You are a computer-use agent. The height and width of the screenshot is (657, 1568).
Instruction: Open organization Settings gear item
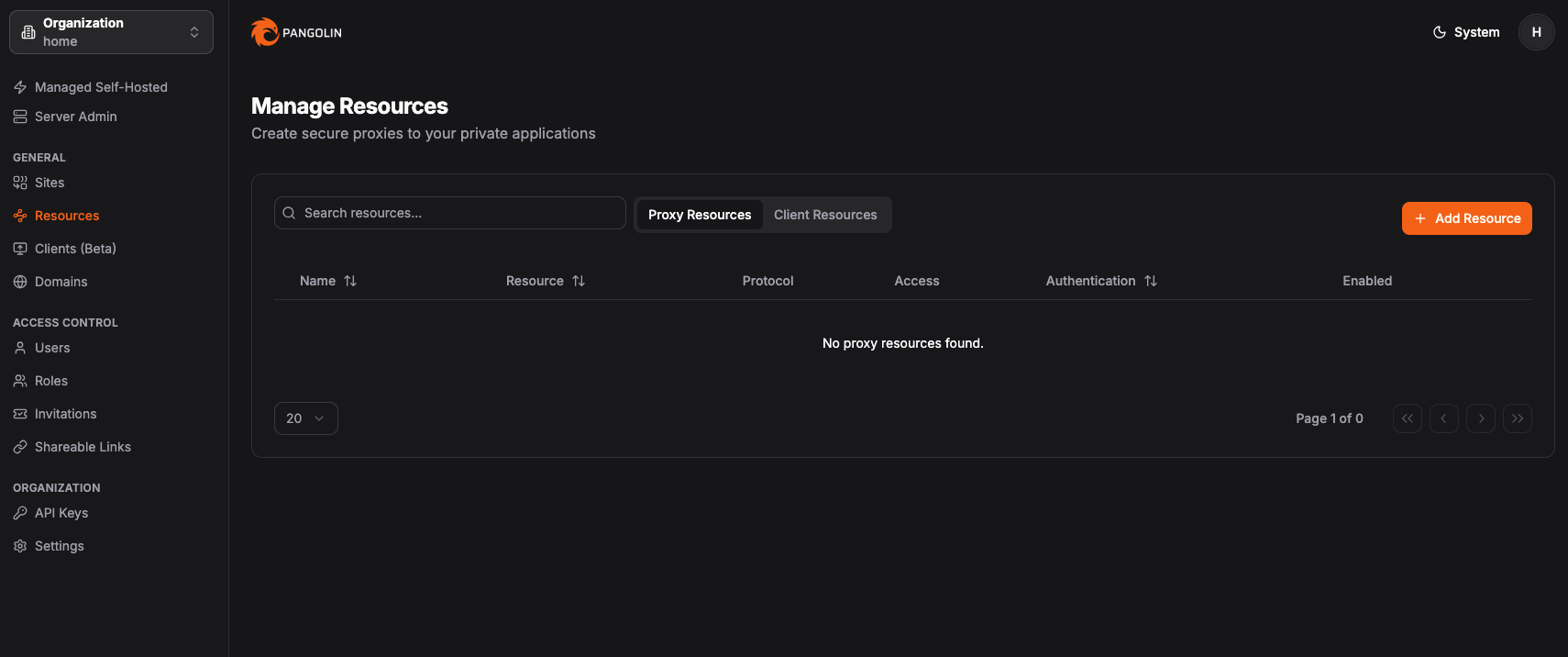tap(59, 546)
